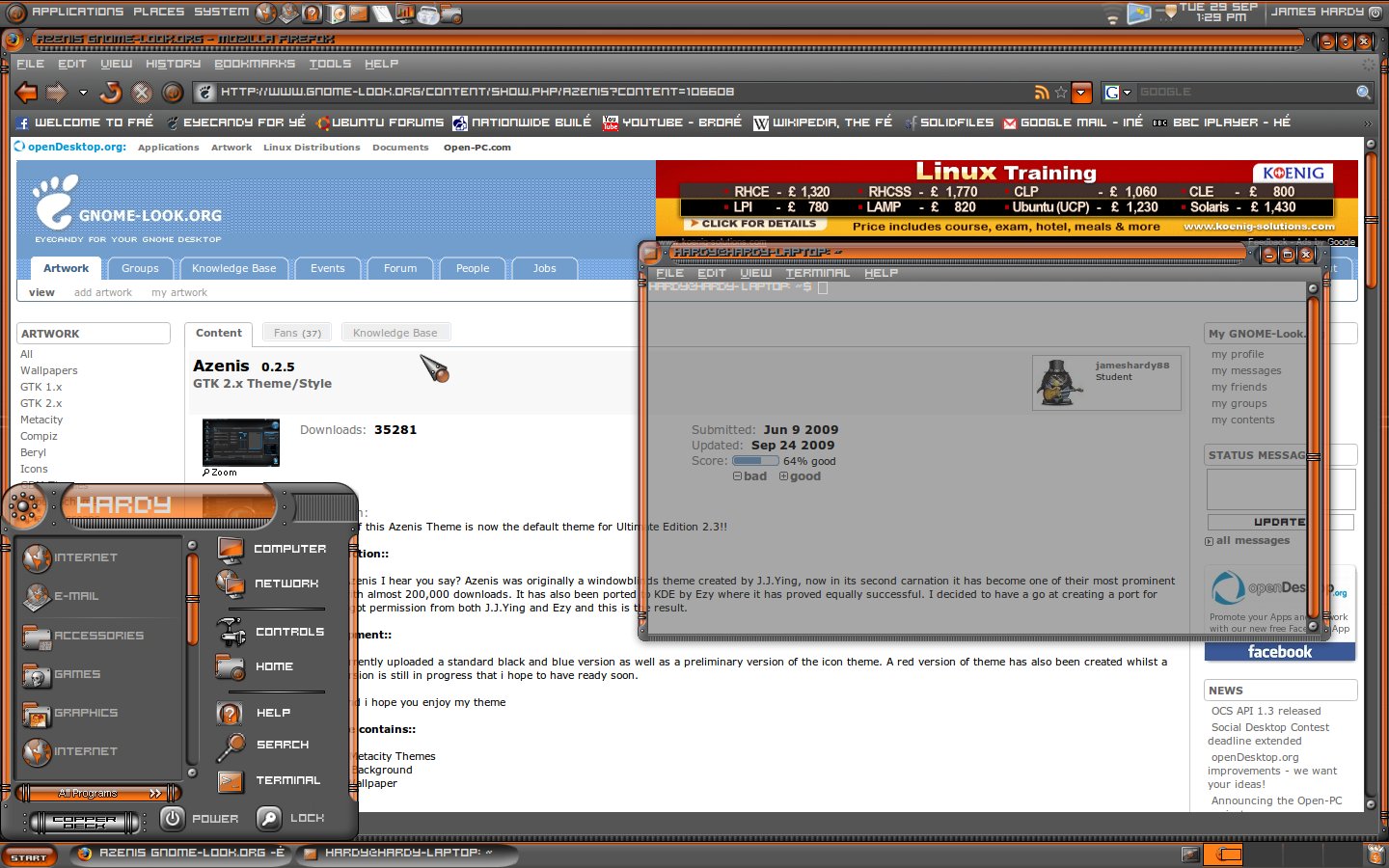Open the system monitor chart launcher in top panel
Image resolution: width=1389 pixels, height=868 pixels.
pos(404,13)
